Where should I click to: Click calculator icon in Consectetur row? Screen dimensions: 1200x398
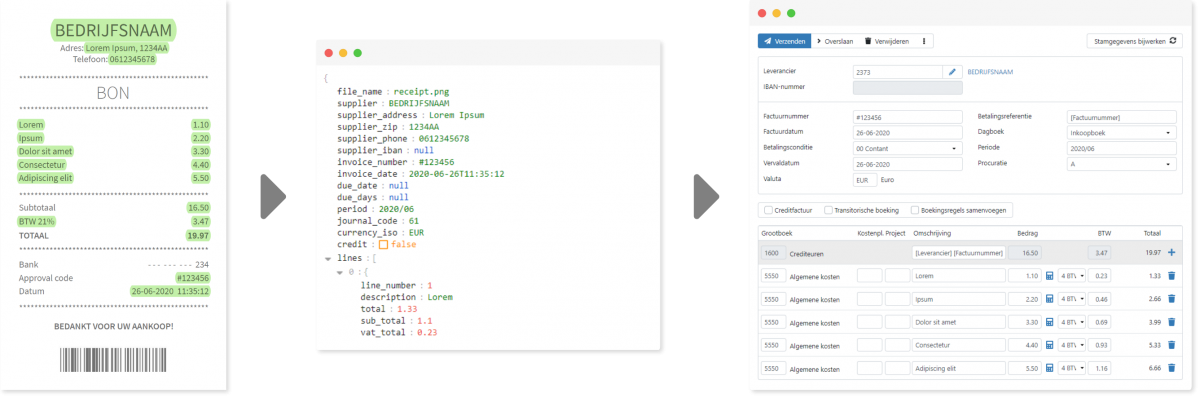(x=1050, y=346)
